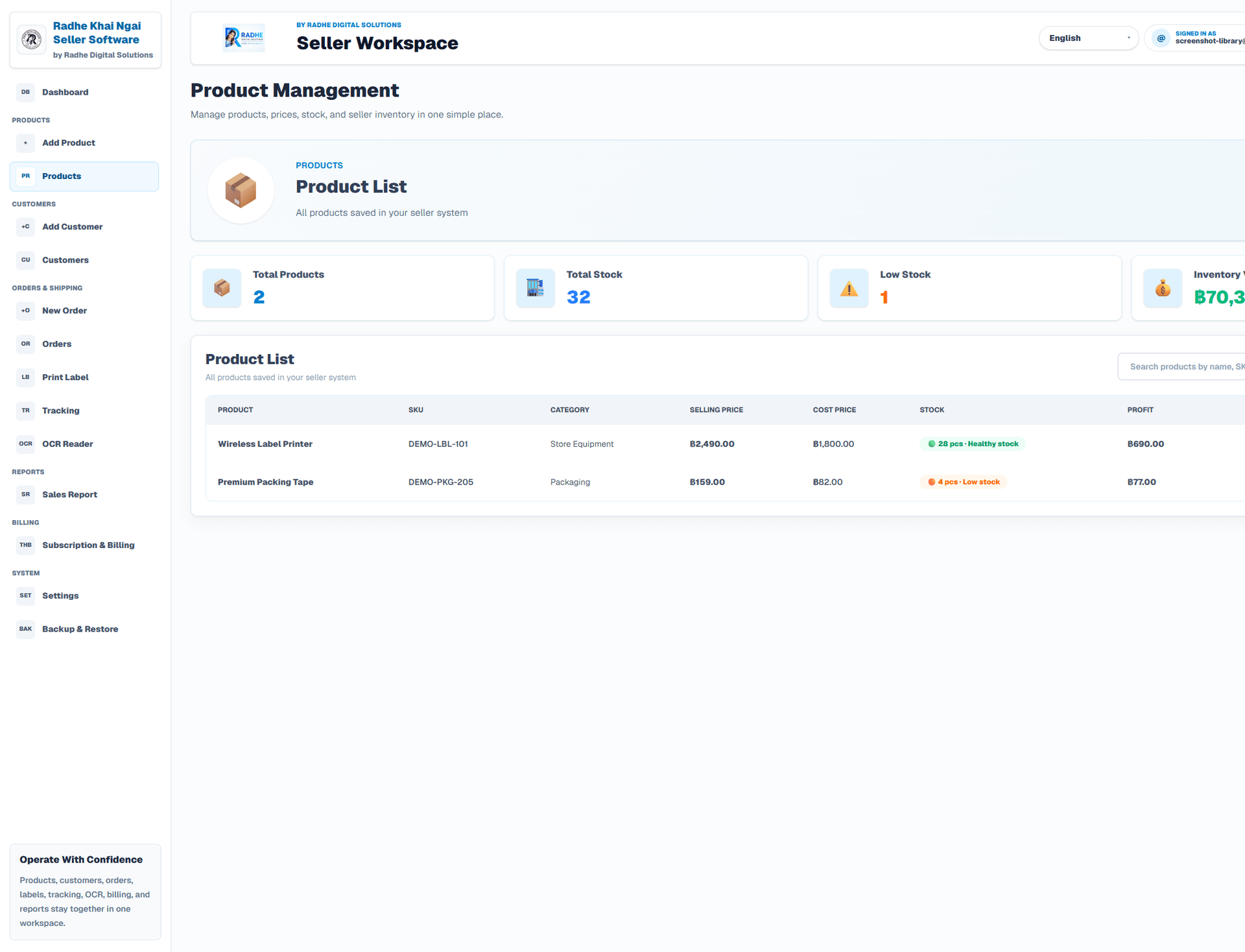
Task: Open Add Product menu item
Action: coord(84,143)
